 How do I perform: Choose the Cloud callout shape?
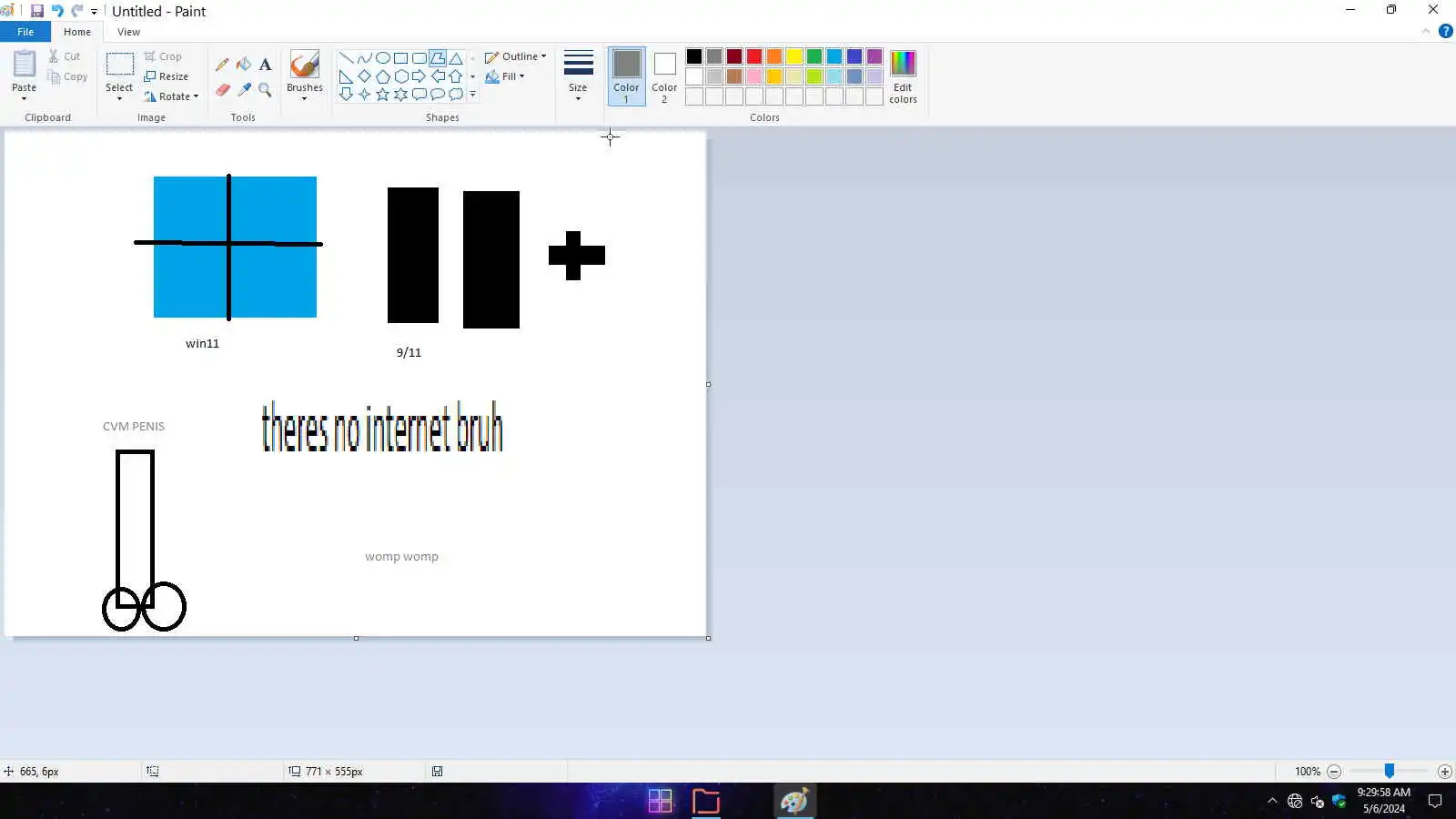tap(456, 95)
